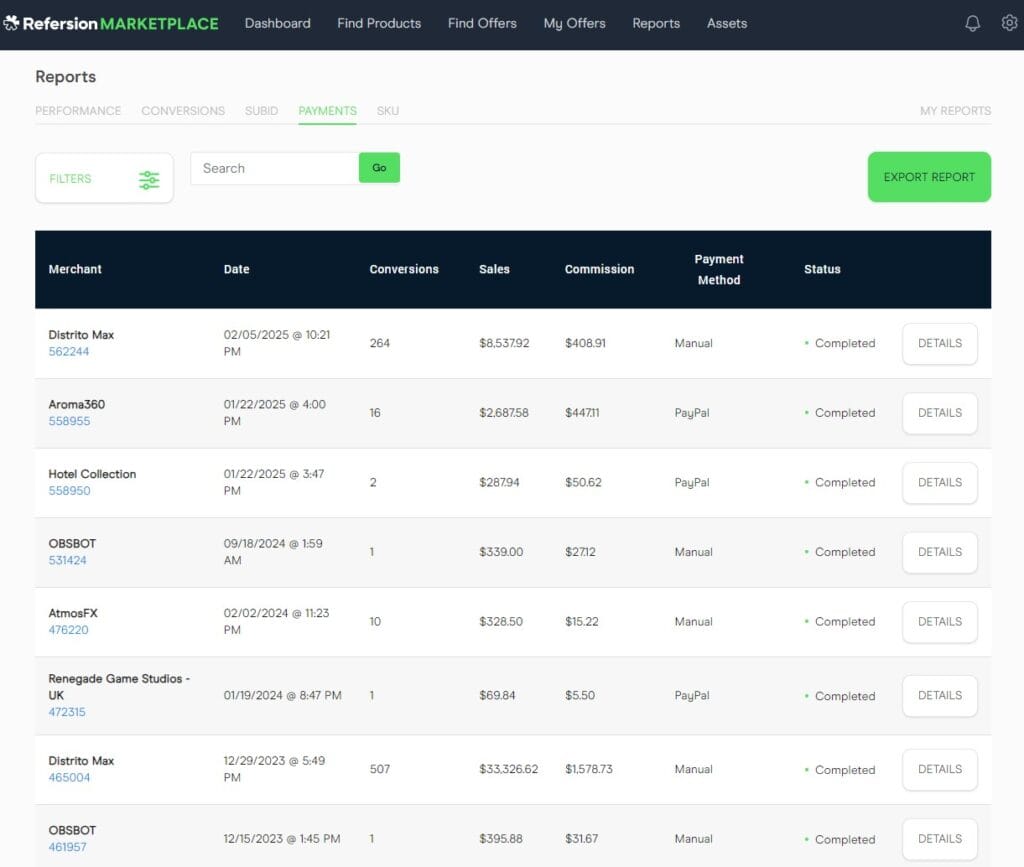This screenshot has width=1024, height=867.
Task: Focus the Search input field
Action: (x=275, y=168)
